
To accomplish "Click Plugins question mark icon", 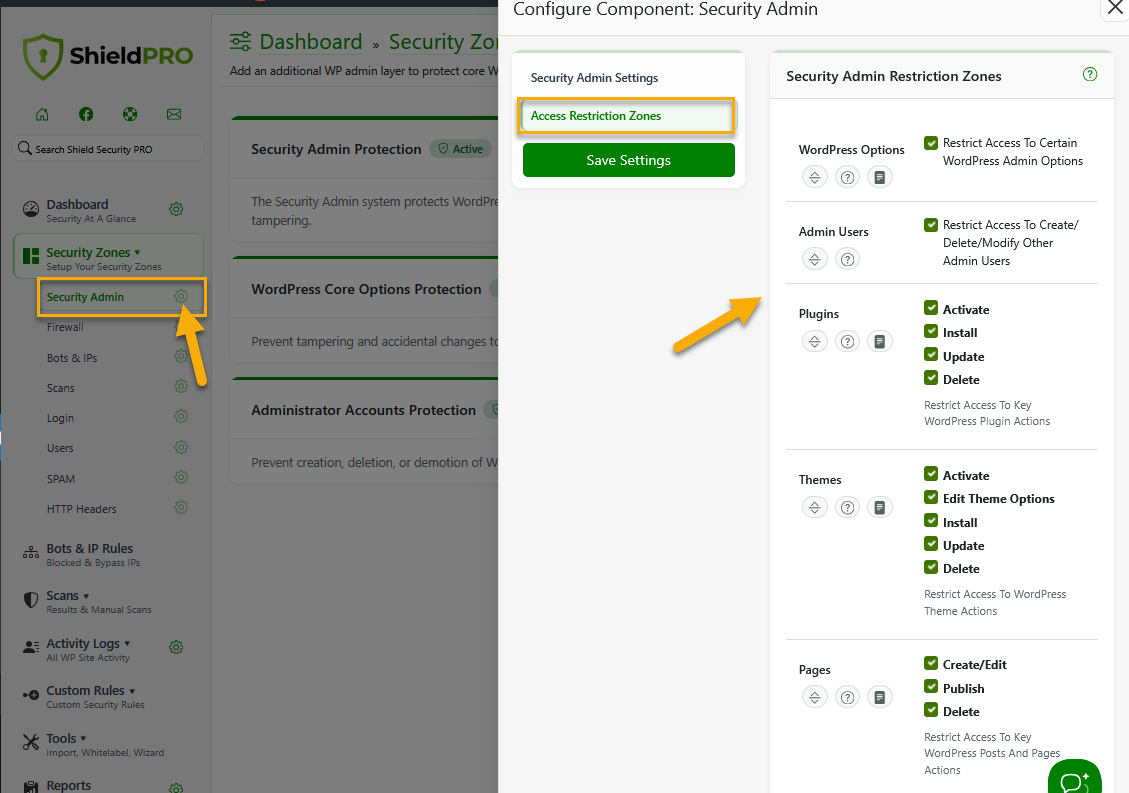I will point(847,341).
